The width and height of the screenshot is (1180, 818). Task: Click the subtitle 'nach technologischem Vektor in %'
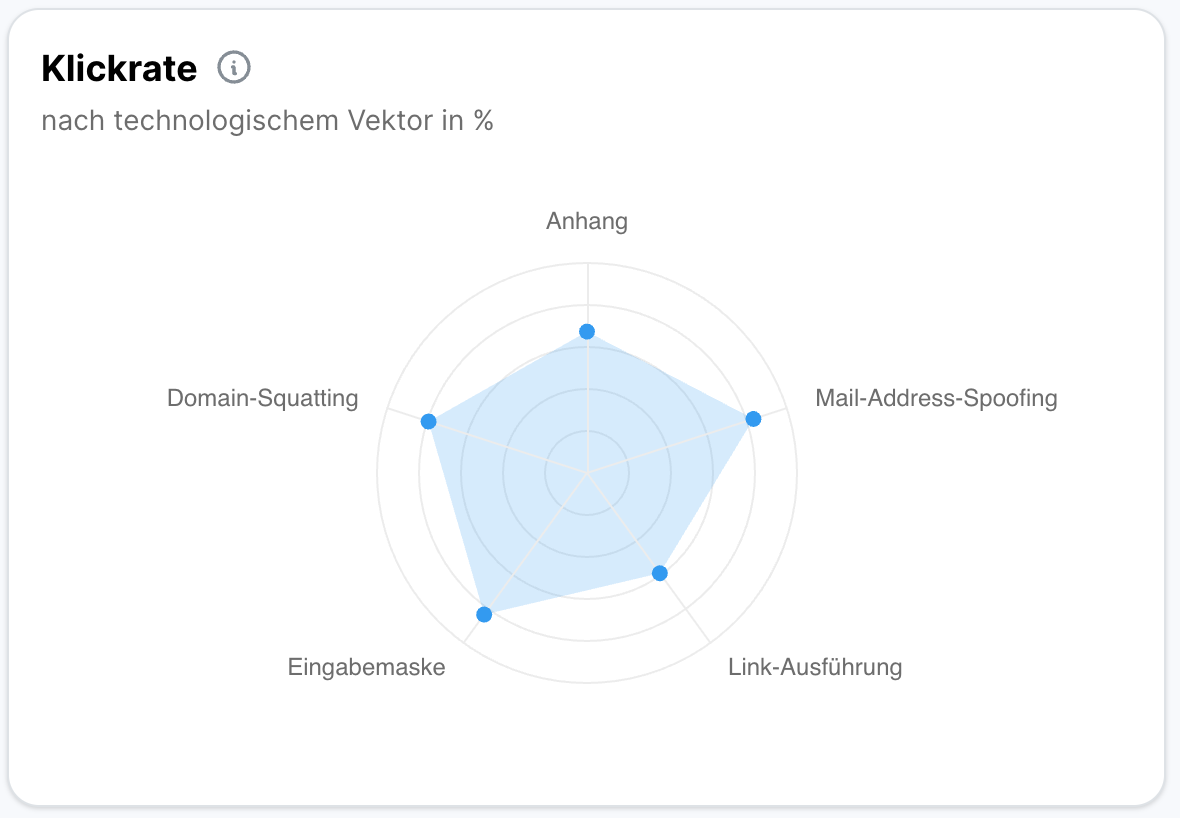pyautogui.click(x=267, y=121)
